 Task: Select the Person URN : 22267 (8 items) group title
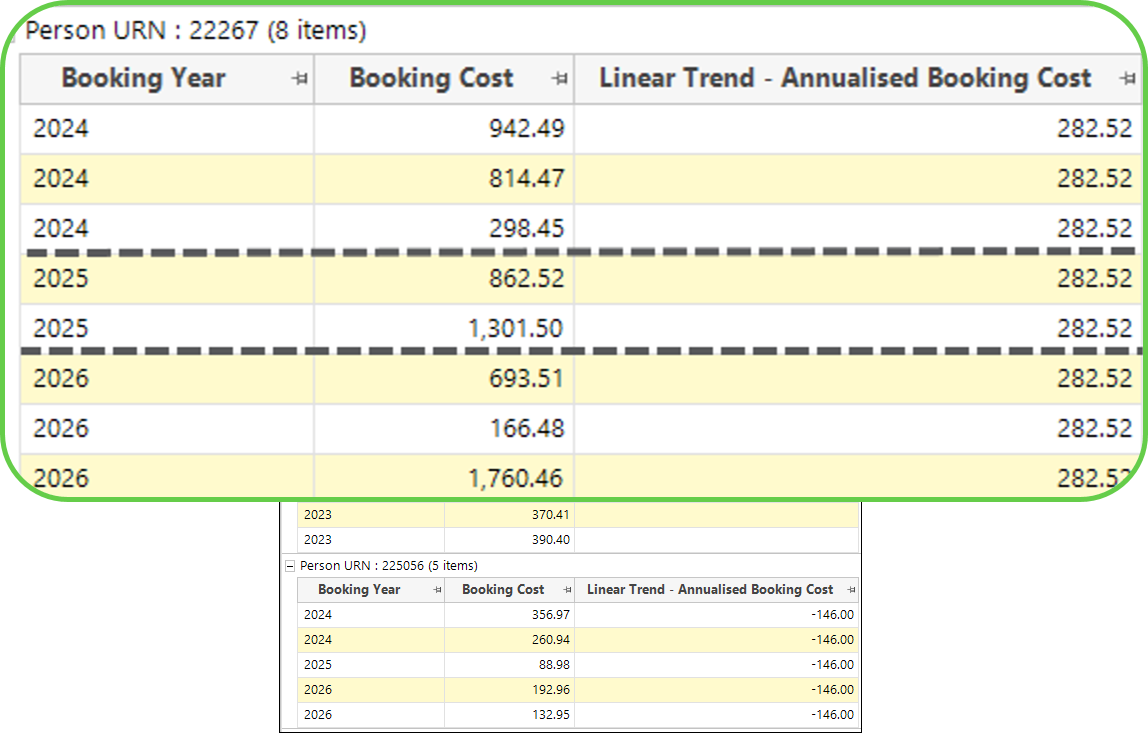click(195, 30)
